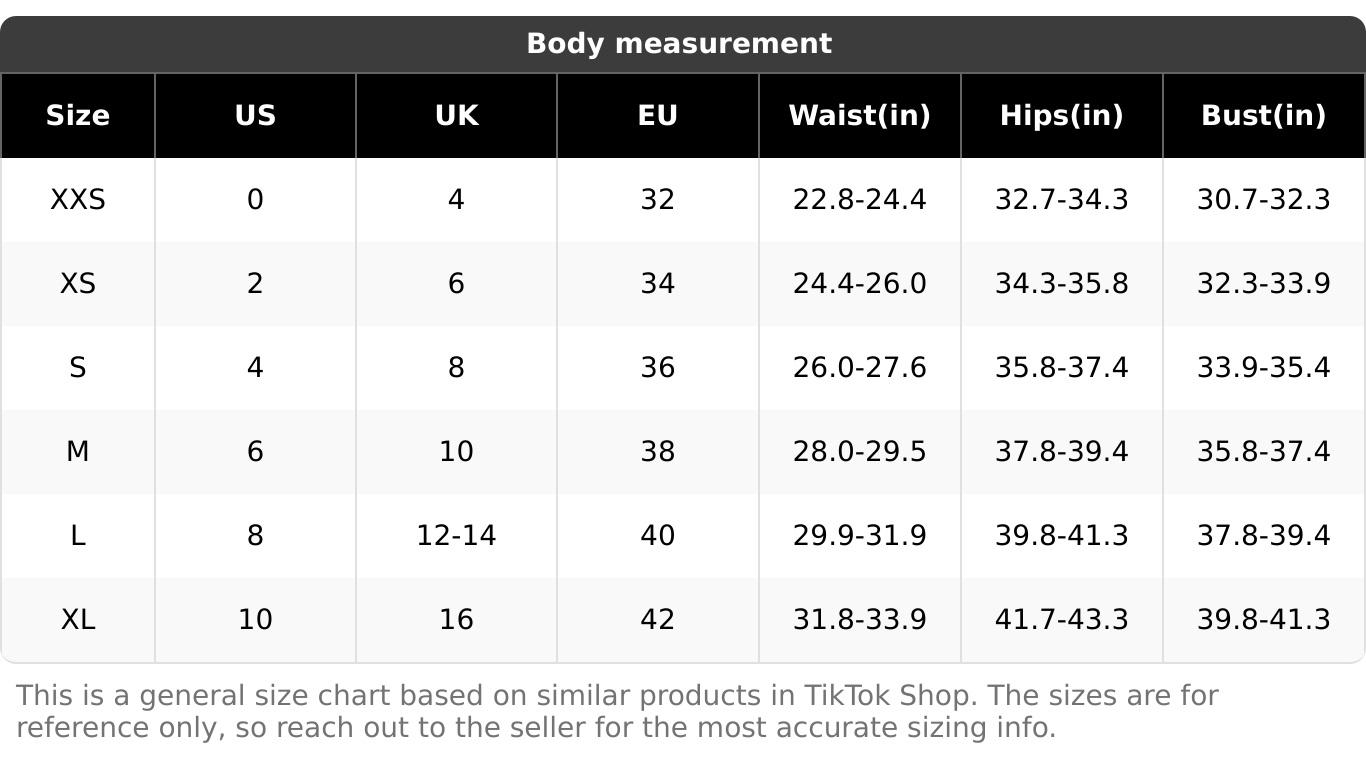Click the Waist(in) column header
This screenshot has width=1366, height=760.
click(859, 115)
